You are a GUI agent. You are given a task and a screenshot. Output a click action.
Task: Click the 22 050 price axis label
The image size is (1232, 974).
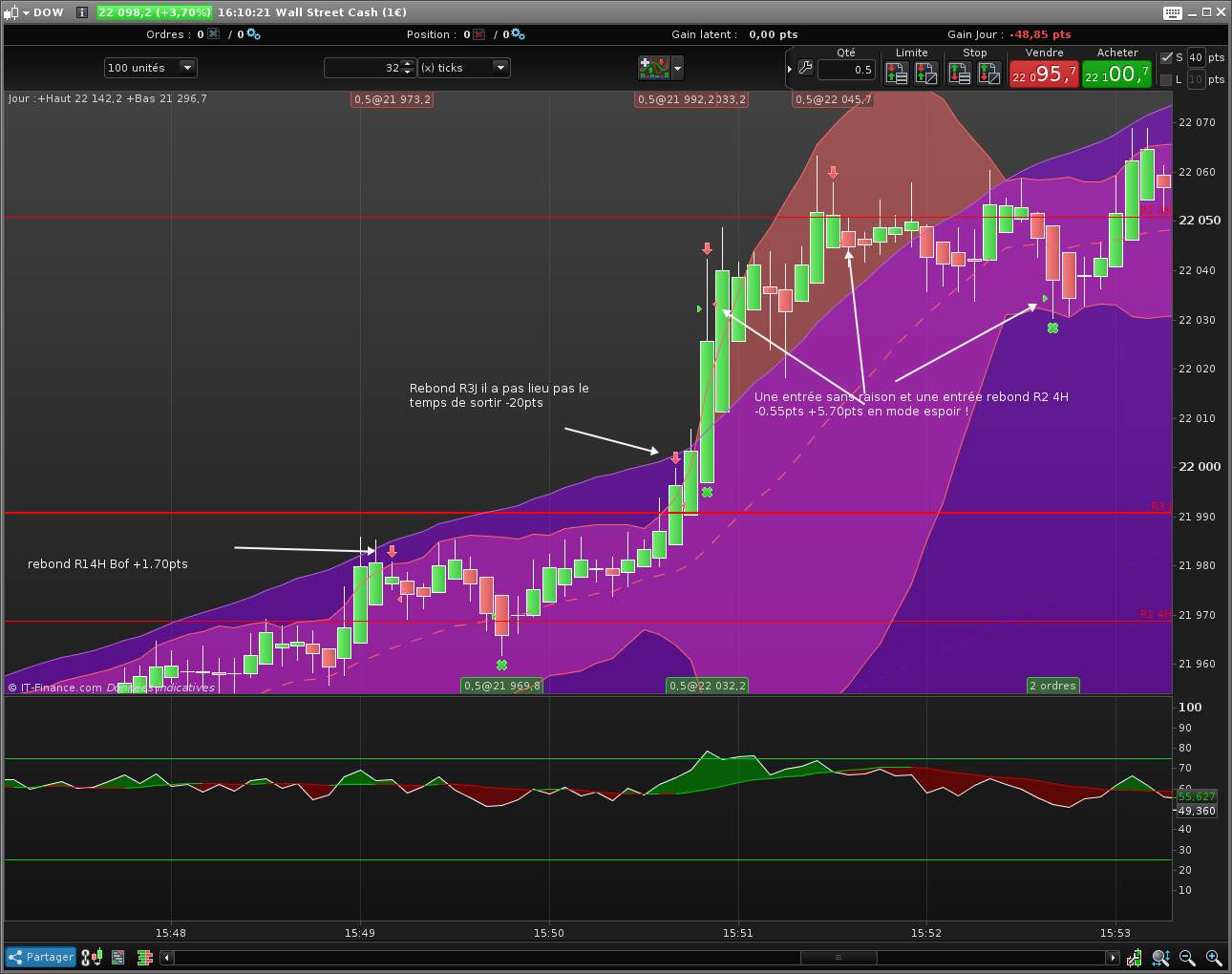point(1200,220)
